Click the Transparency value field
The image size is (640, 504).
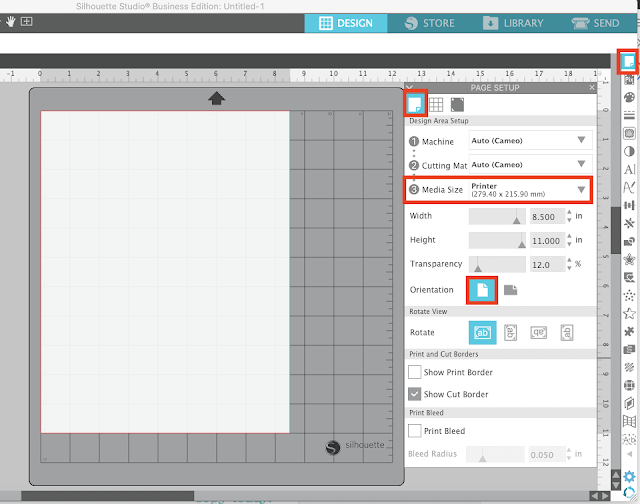(547, 265)
